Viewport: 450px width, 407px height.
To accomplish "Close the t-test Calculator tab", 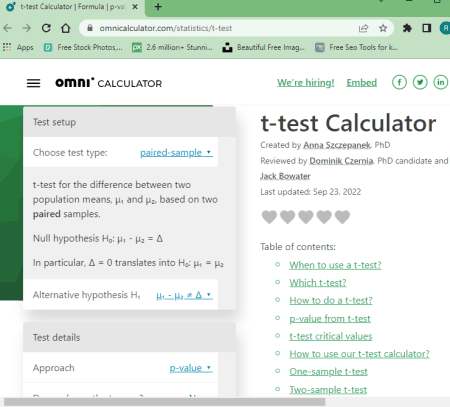I will coord(135,7).
